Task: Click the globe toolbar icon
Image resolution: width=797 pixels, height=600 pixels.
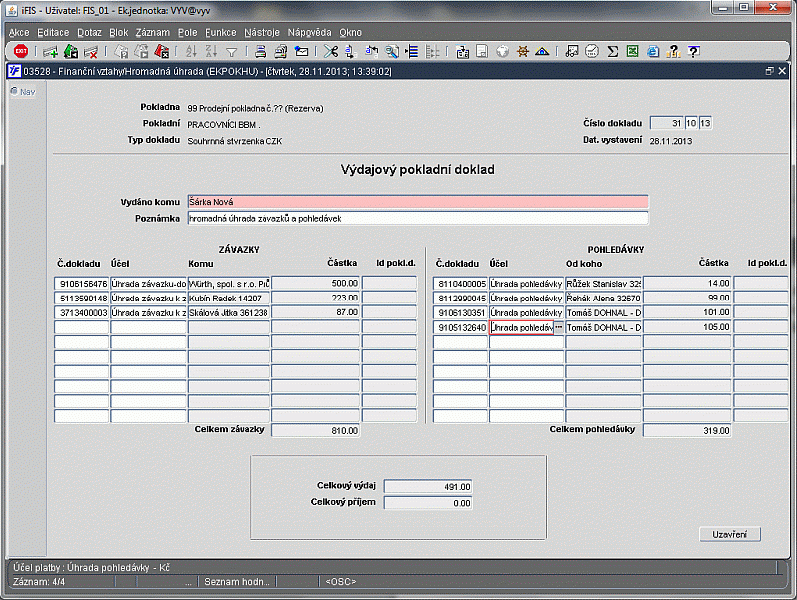Action: (502, 51)
